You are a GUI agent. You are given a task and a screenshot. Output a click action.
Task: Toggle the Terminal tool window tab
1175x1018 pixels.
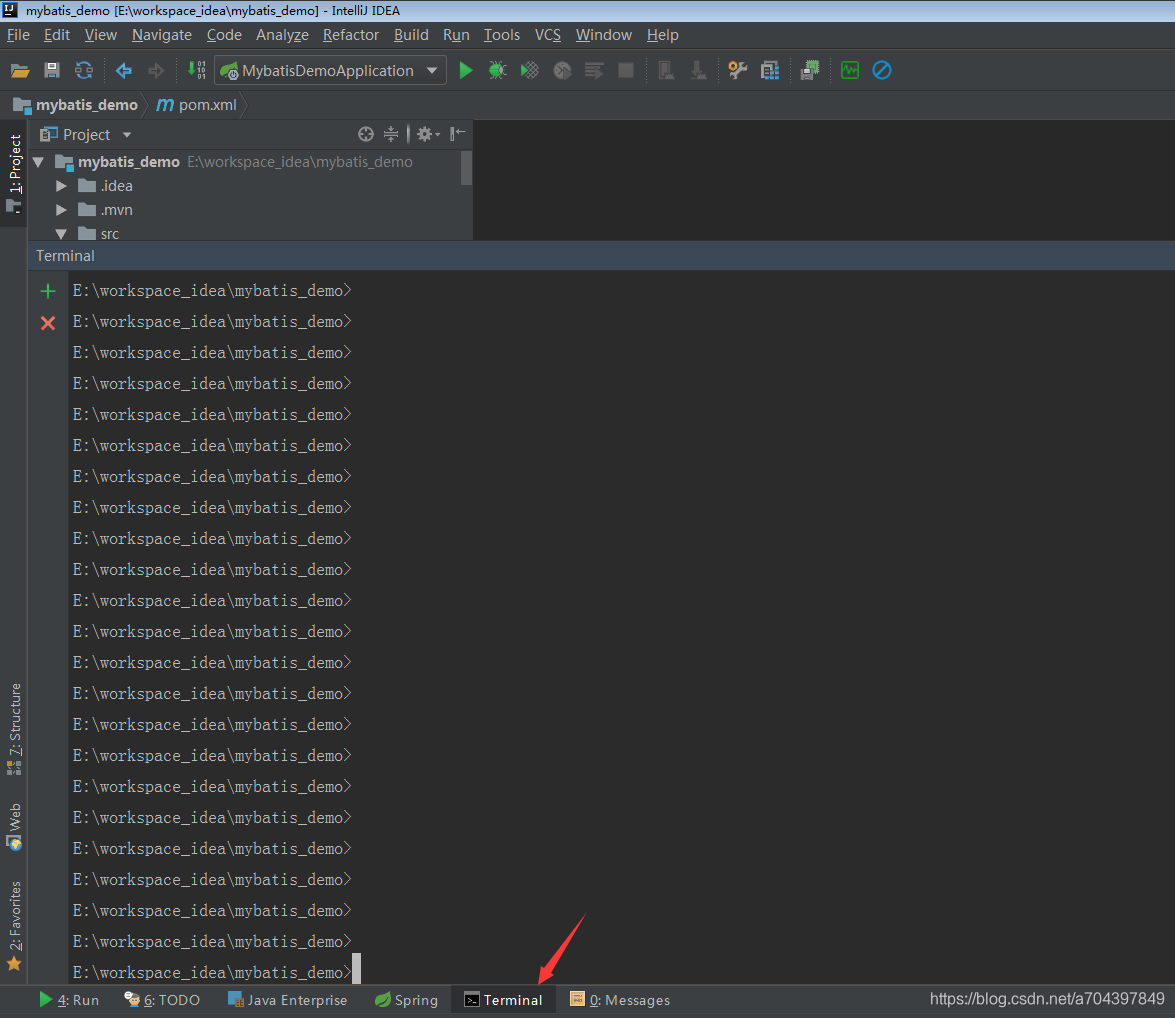(x=504, y=1000)
